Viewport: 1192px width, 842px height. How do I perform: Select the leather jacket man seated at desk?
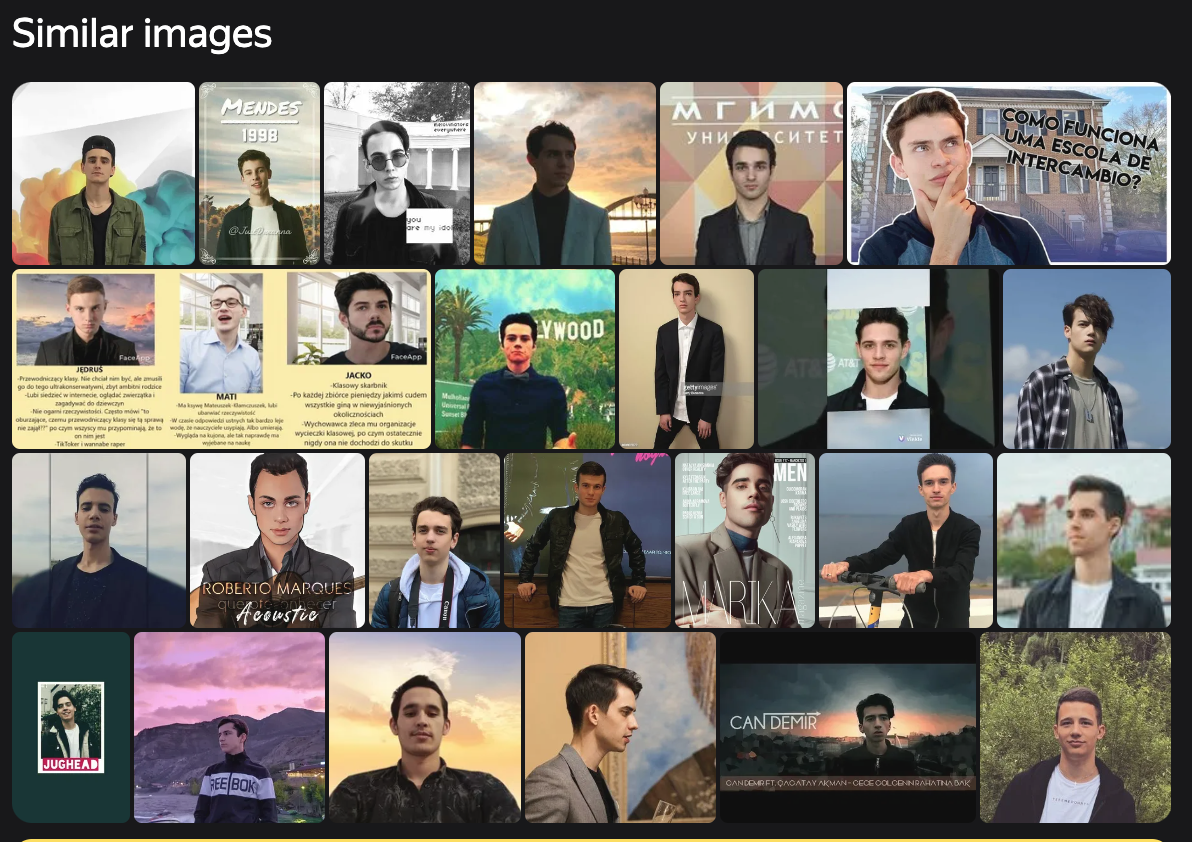tap(587, 540)
